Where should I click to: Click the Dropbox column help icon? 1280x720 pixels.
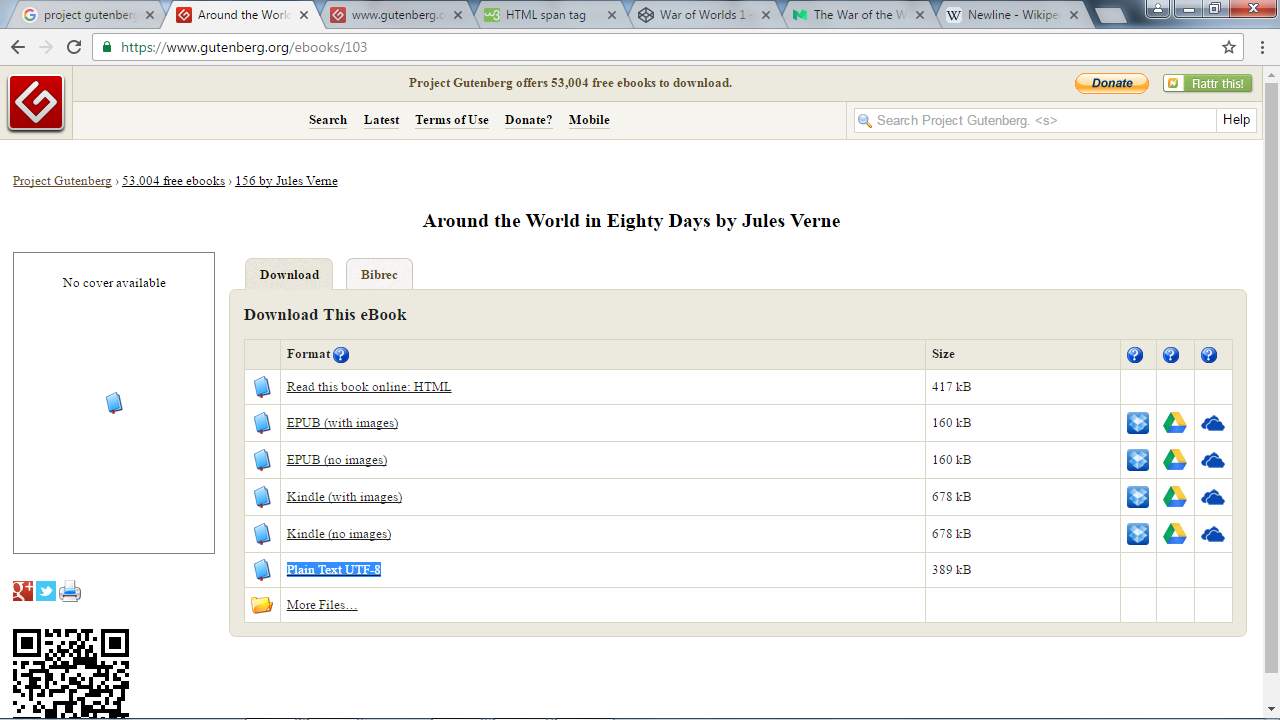tap(1135, 355)
